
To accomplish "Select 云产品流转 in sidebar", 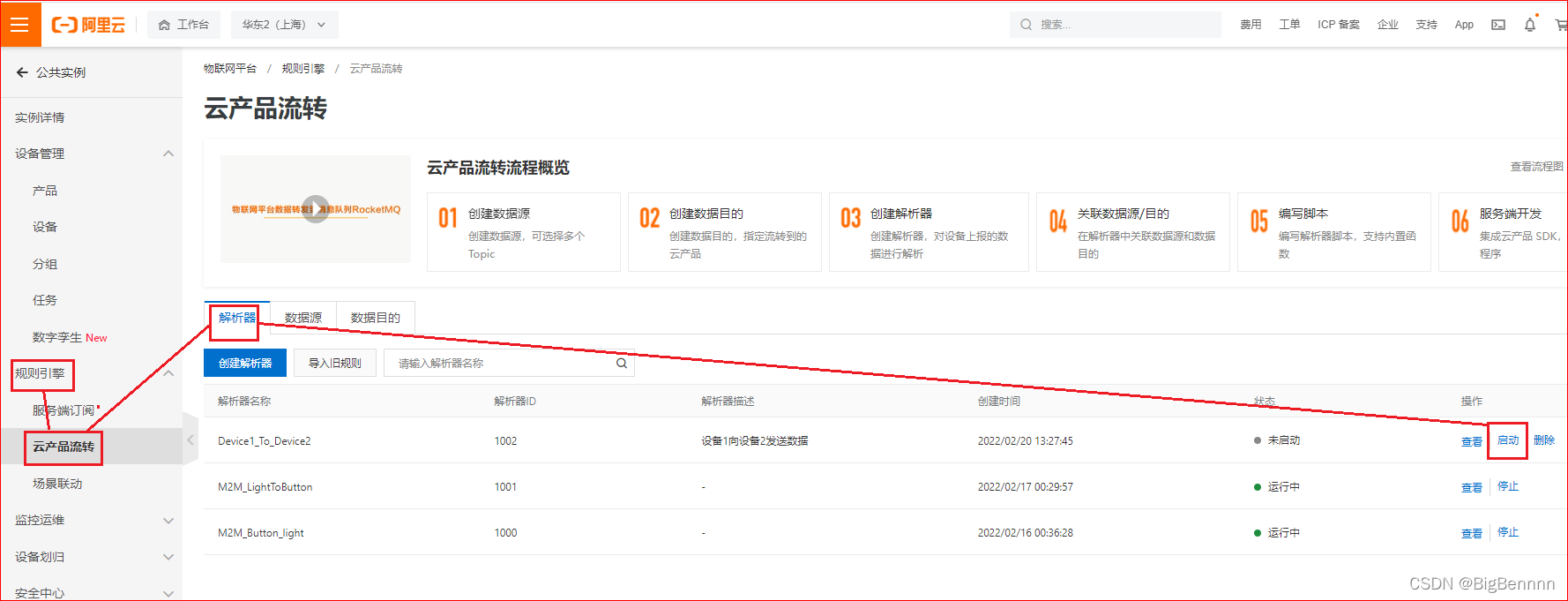I will 63,447.
